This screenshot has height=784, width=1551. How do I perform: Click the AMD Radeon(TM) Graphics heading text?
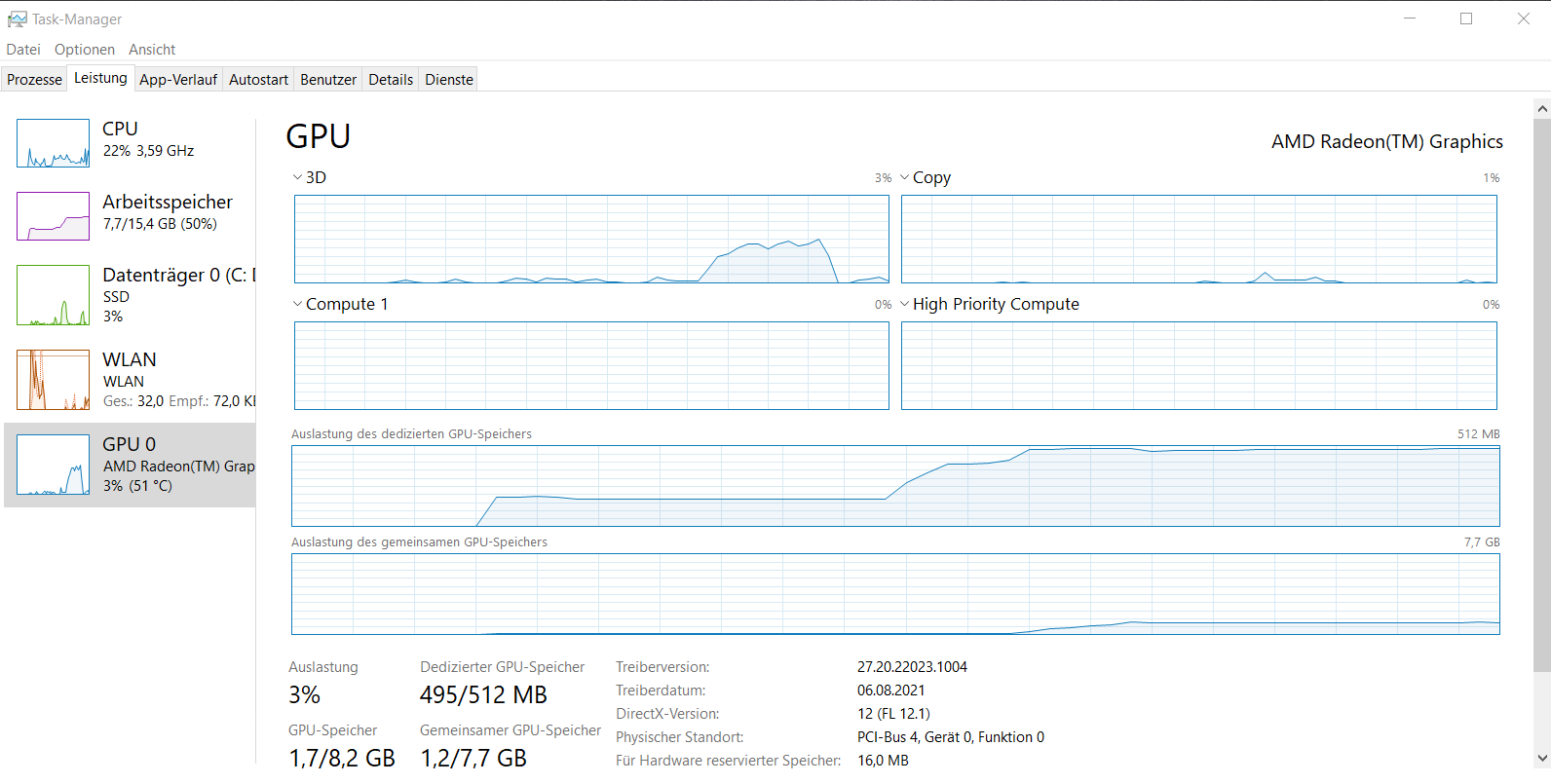pos(1387,142)
